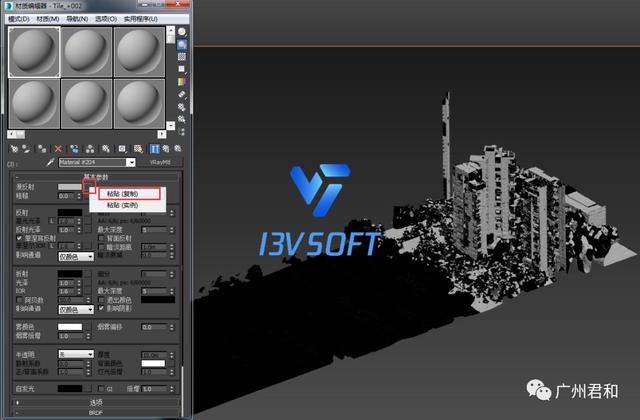Choose 粘贴 (实例) from context menu
Viewport: 640px width, 420px height.
pyautogui.click(x=128, y=205)
